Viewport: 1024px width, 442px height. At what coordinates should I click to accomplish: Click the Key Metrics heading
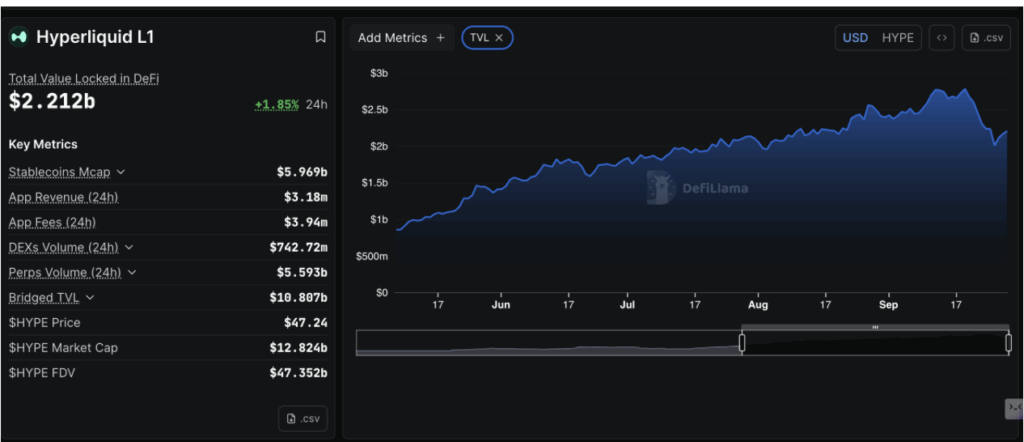[x=43, y=144]
